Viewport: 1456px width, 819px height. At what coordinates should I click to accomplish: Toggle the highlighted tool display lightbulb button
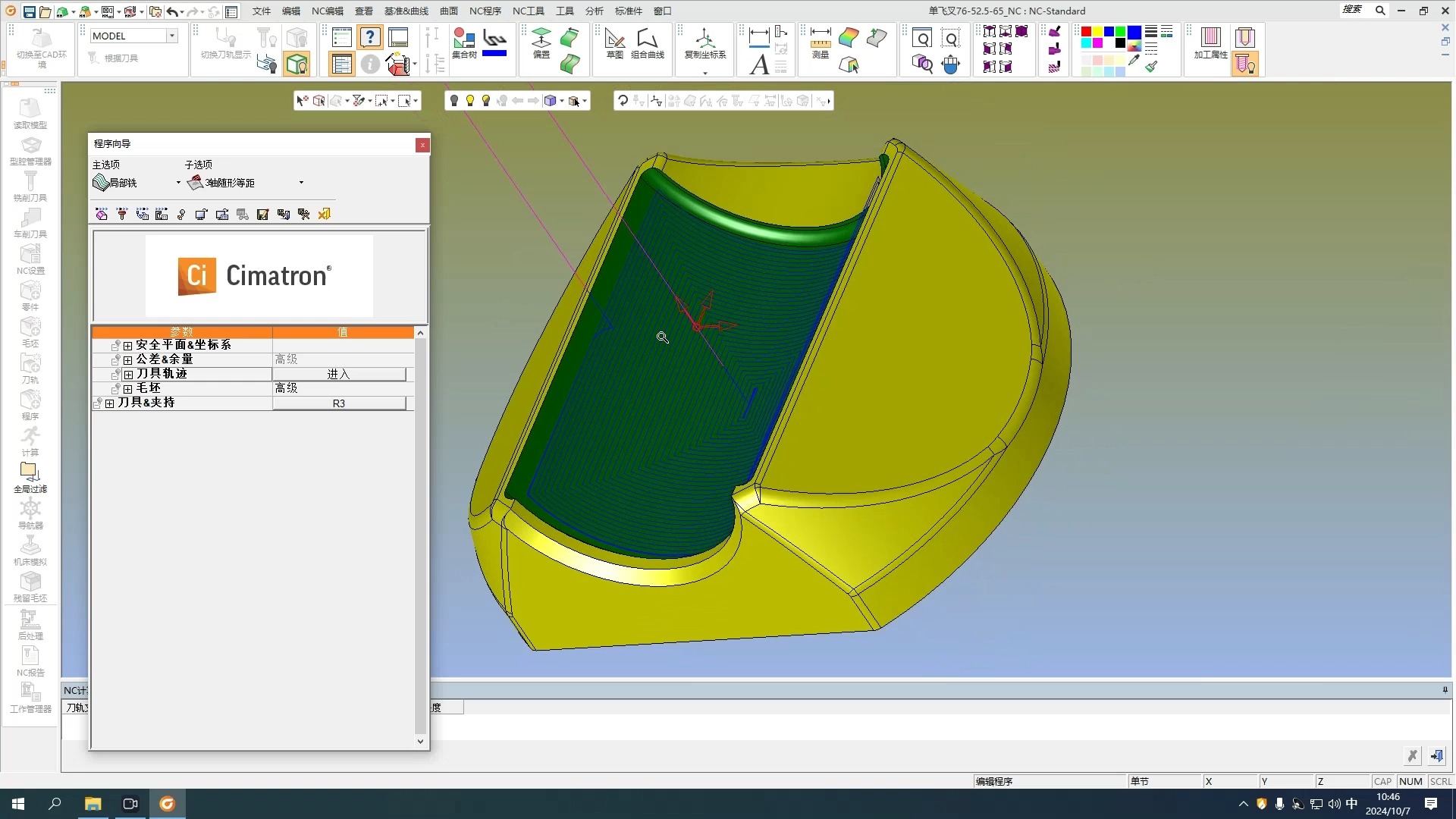click(1245, 64)
